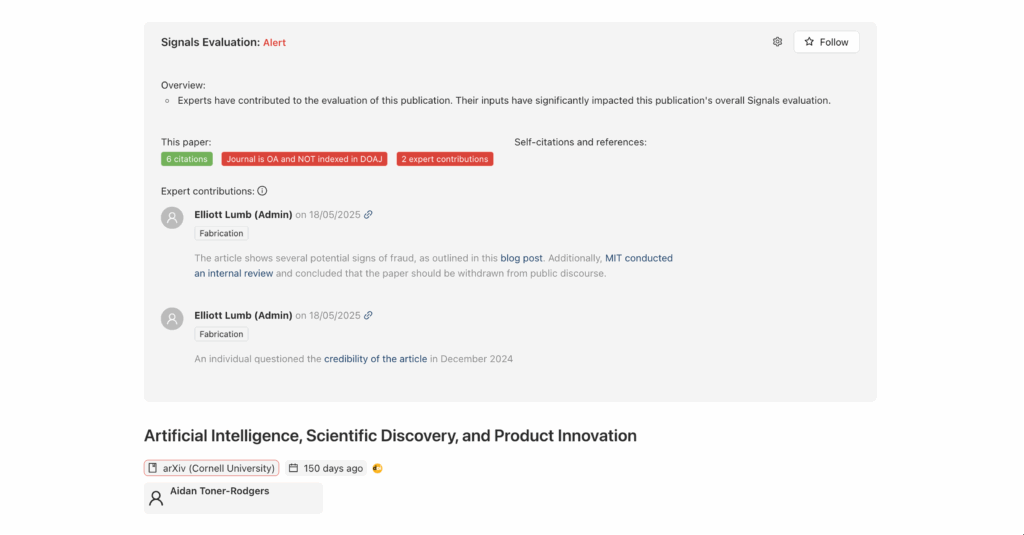Open the blog post link
Viewport: 1024px width, 535px height.
pyautogui.click(x=521, y=258)
